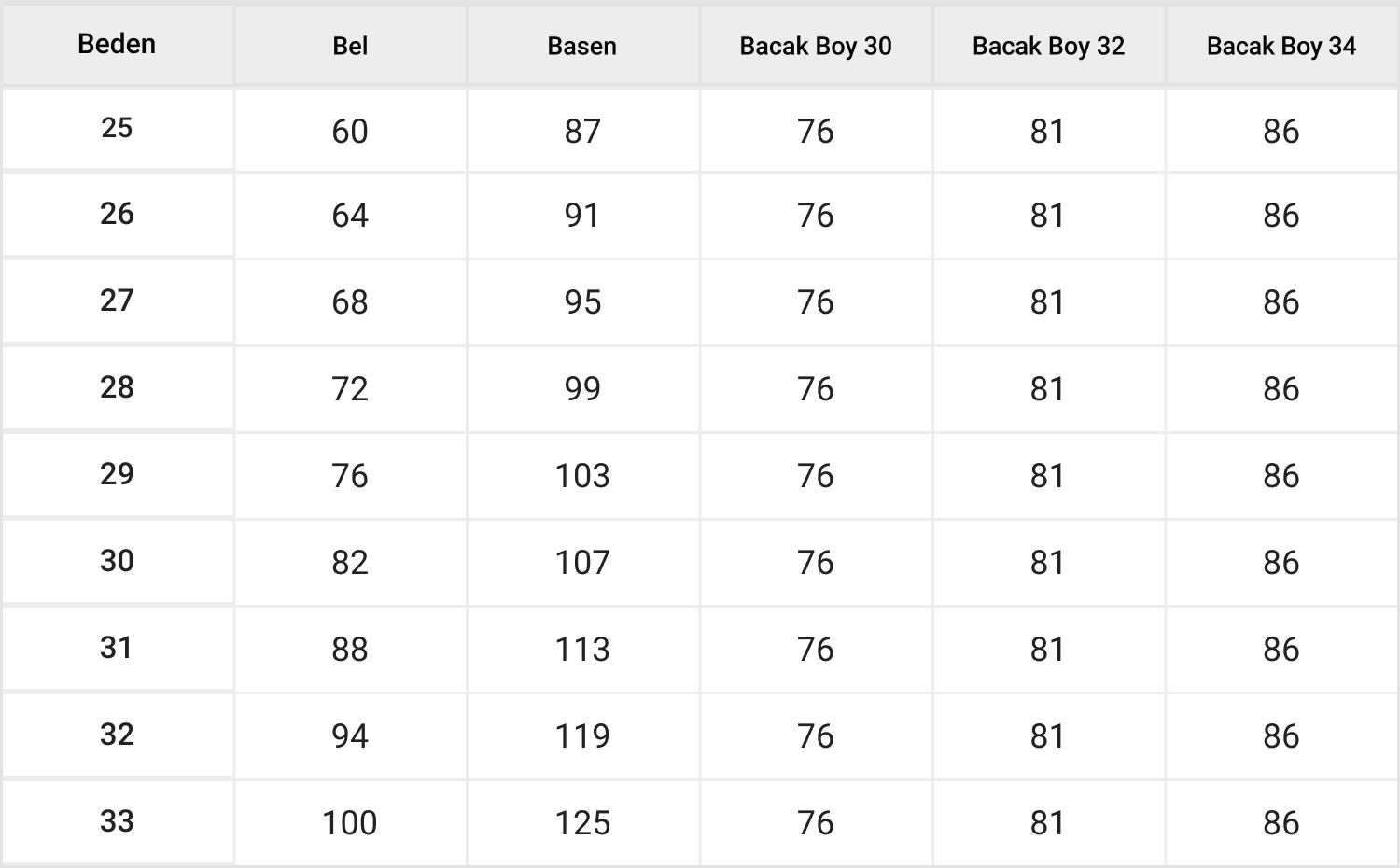Click Bel value 60
Screen dimensions: 1400x868
click(x=350, y=132)
